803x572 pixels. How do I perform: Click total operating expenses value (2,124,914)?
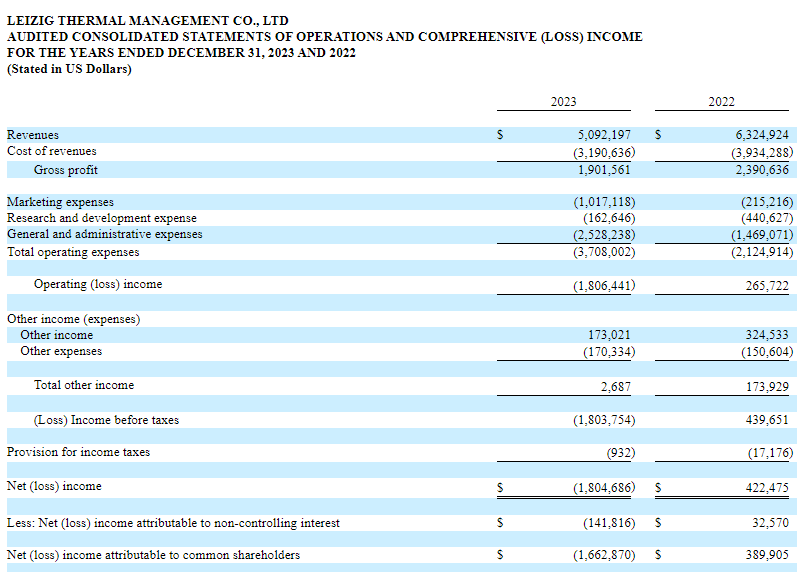pos(762,252)
